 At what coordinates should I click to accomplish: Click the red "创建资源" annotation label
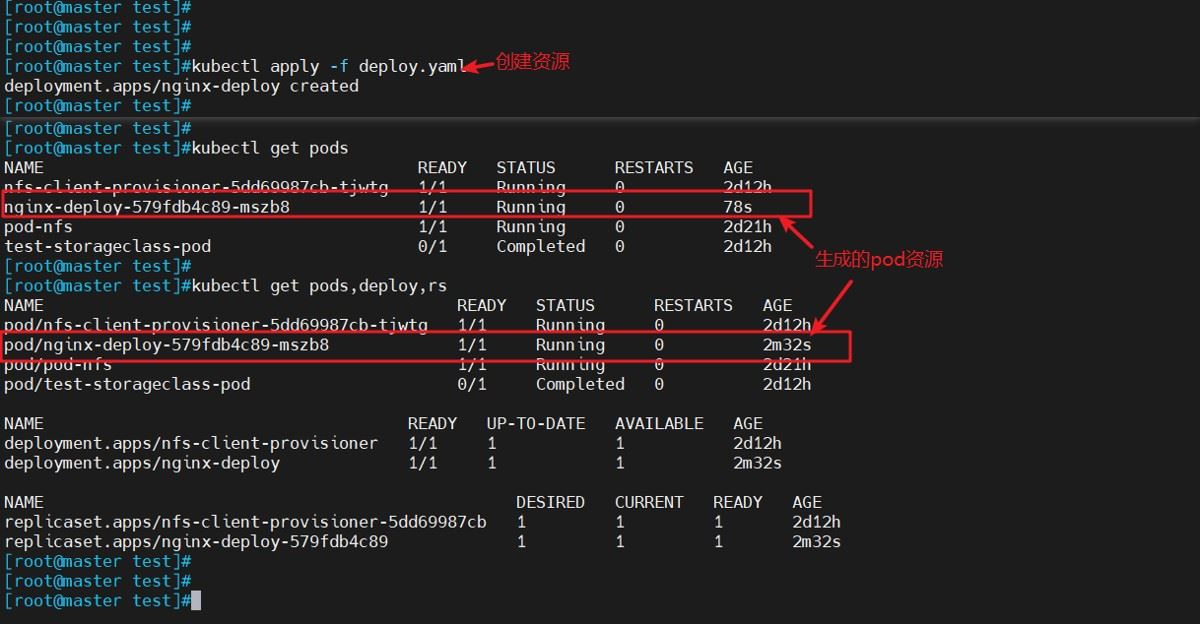click(533, 62)
